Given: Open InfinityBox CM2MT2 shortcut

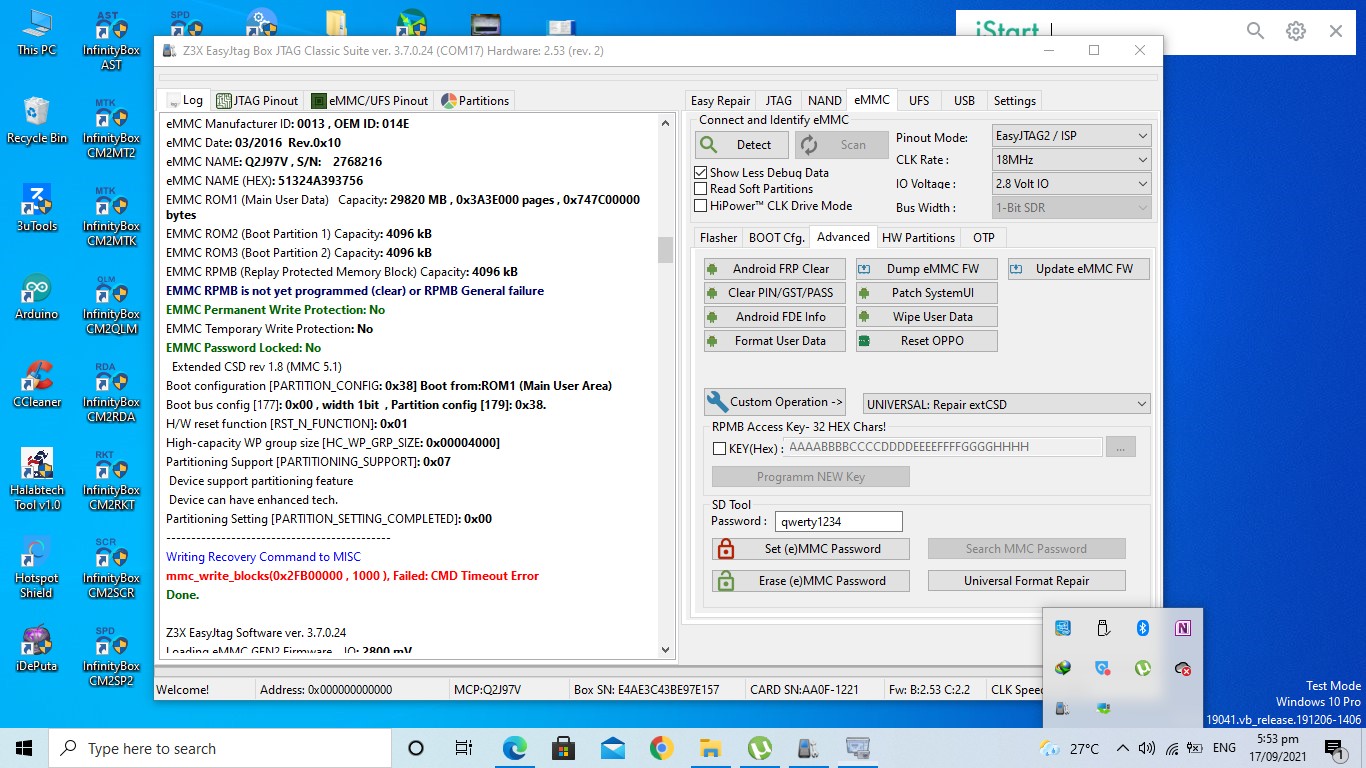Looking at the screenshot, I should pyautogui.click(x=111, y=128).
